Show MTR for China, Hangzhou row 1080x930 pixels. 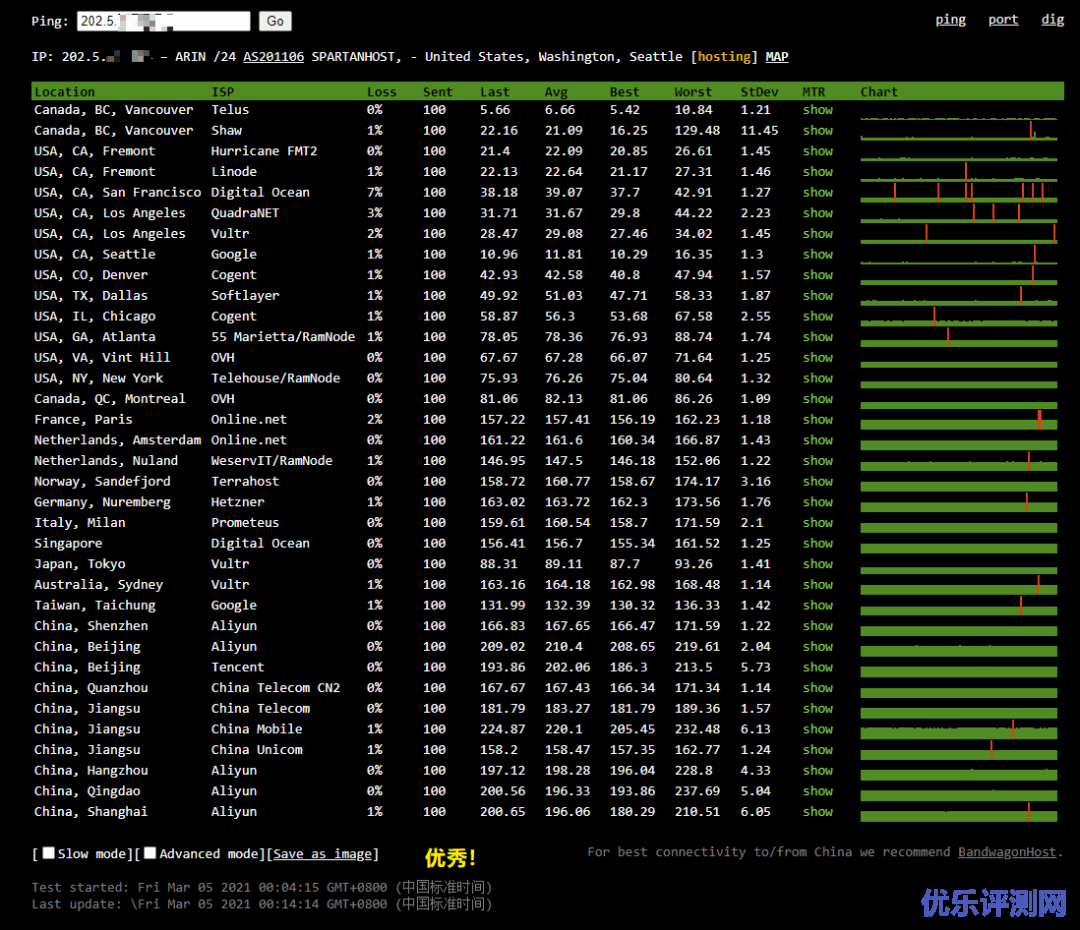click(x=818, y=770)
